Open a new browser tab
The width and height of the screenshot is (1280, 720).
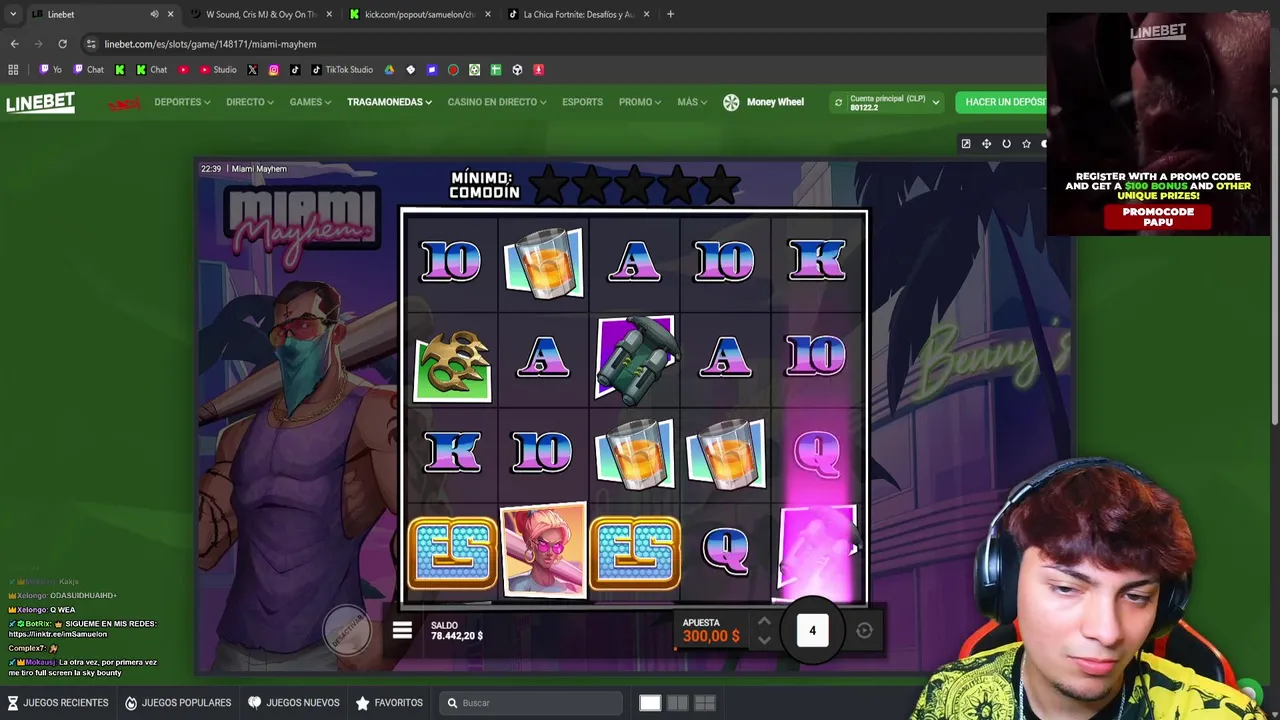click(670, 14)
